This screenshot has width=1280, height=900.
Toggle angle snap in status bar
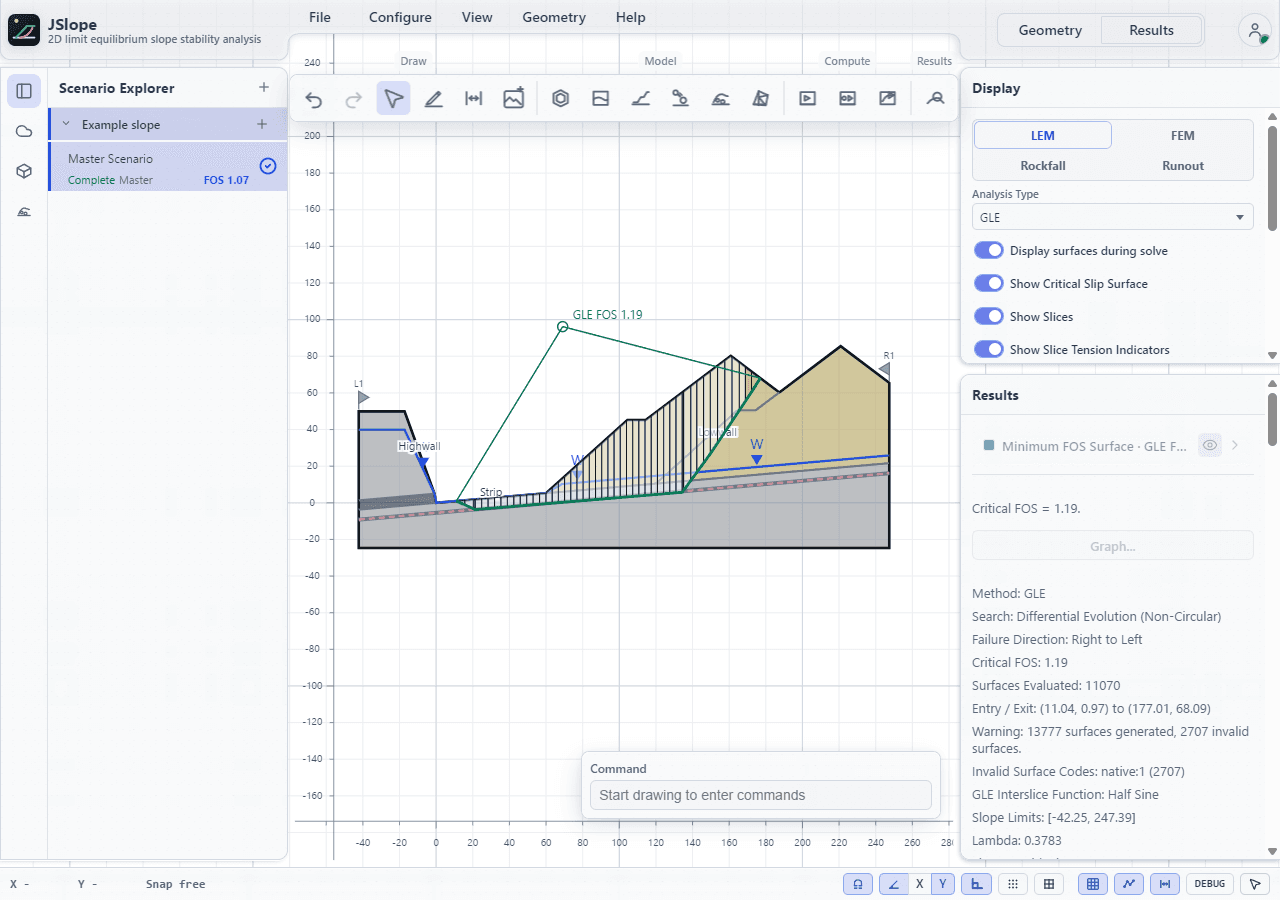click(x=892, y=884)
